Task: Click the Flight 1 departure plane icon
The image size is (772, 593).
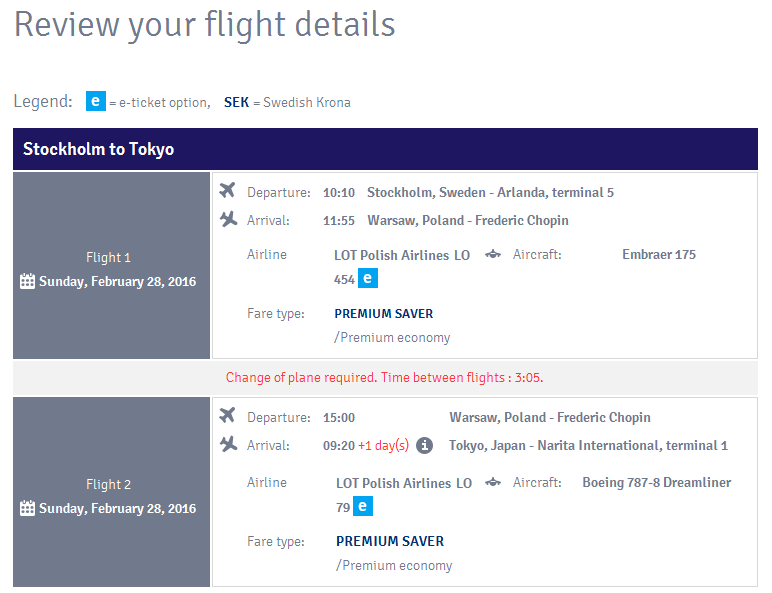Action: coord(228,191)
